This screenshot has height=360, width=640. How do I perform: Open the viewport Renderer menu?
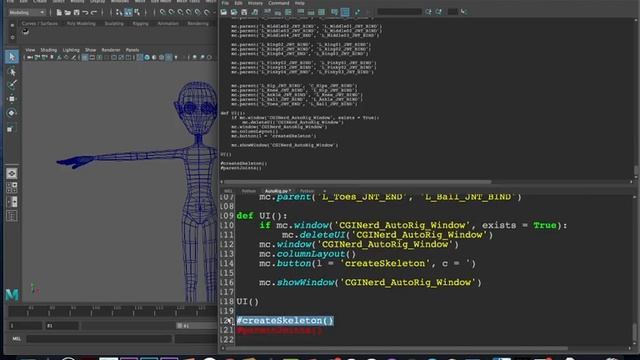pyautogui.click(x=111, y=50)
